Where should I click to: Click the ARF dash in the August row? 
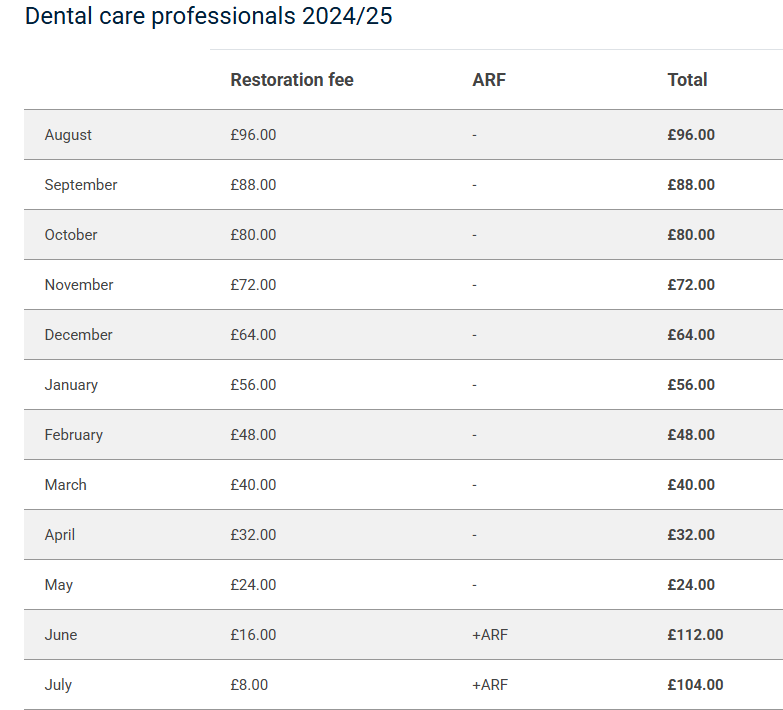point(475,135)
